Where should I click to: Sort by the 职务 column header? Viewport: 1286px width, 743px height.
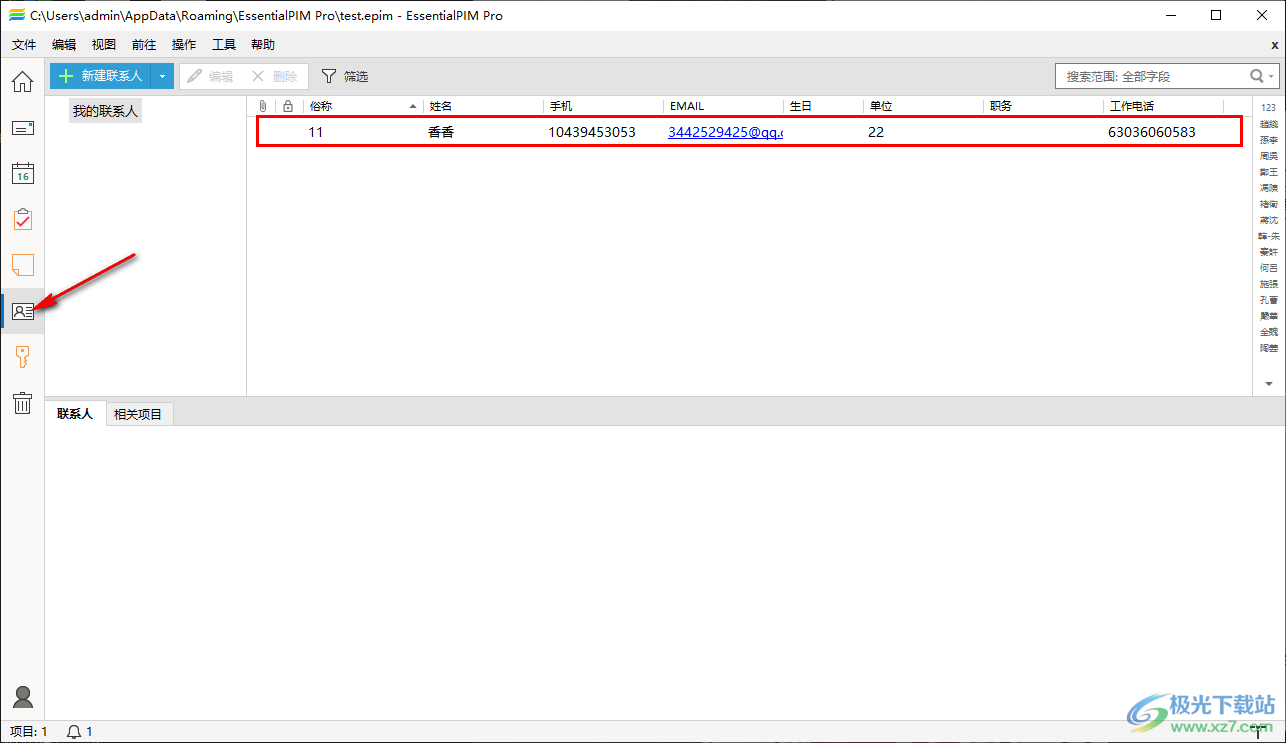pos(1043,106)
